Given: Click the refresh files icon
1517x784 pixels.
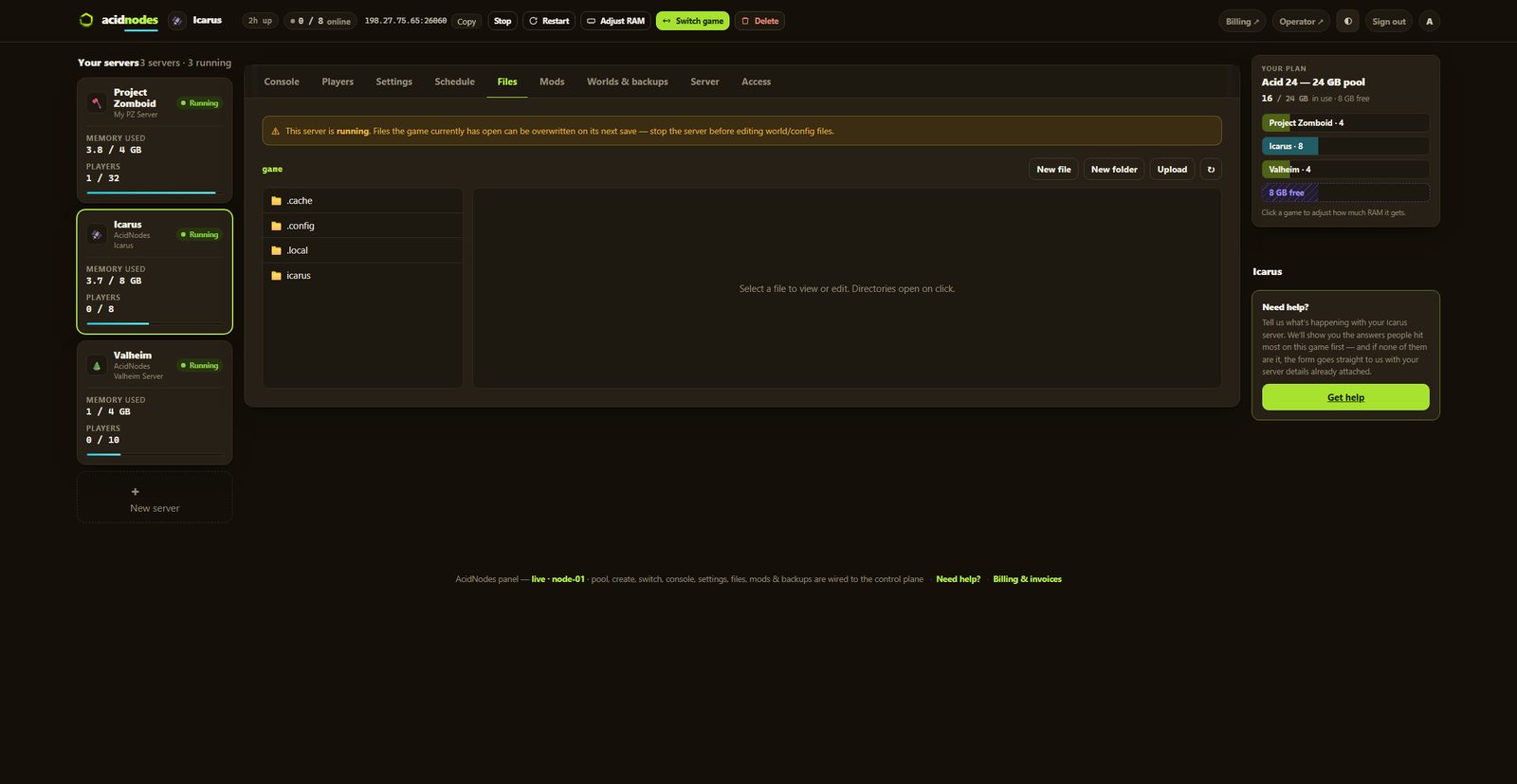Looking at the screenshot, I should click(1211, 170).
